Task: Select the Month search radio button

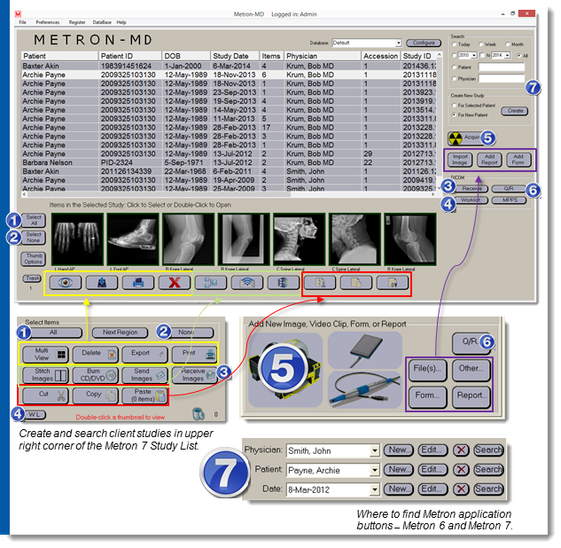Action: pos(507,44)
